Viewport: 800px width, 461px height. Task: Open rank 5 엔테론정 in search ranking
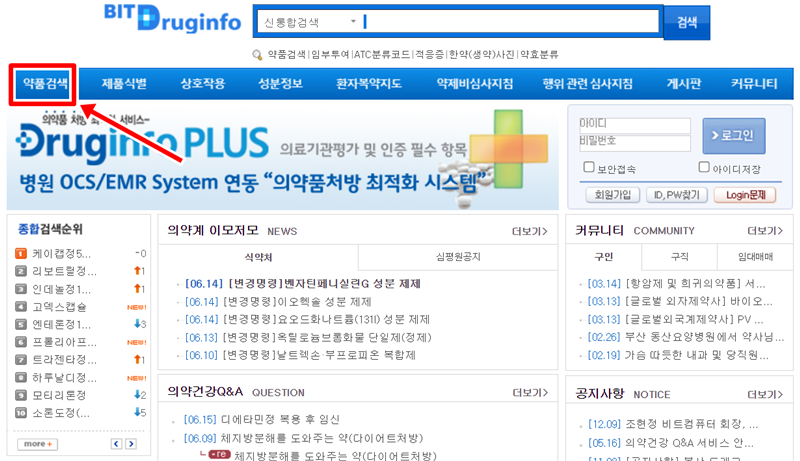tap(61, 324)
